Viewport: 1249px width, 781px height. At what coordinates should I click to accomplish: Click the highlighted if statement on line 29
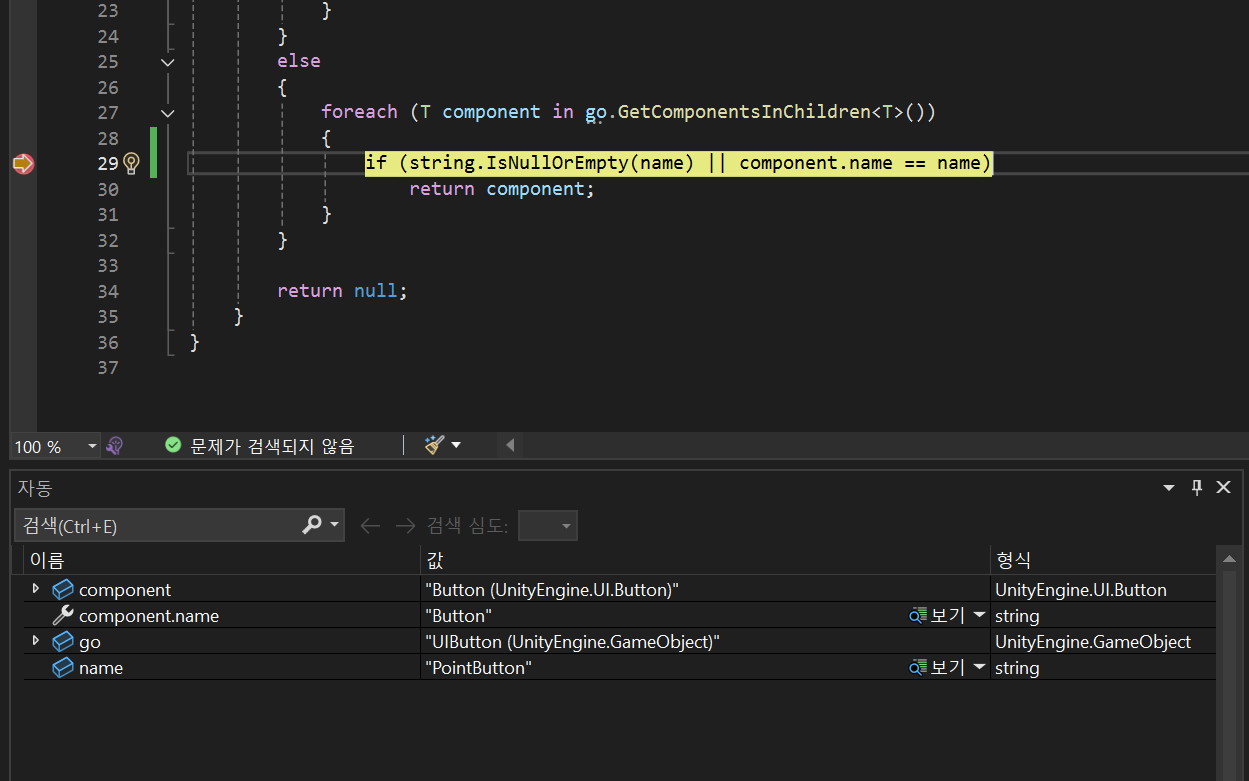(679, 163)
